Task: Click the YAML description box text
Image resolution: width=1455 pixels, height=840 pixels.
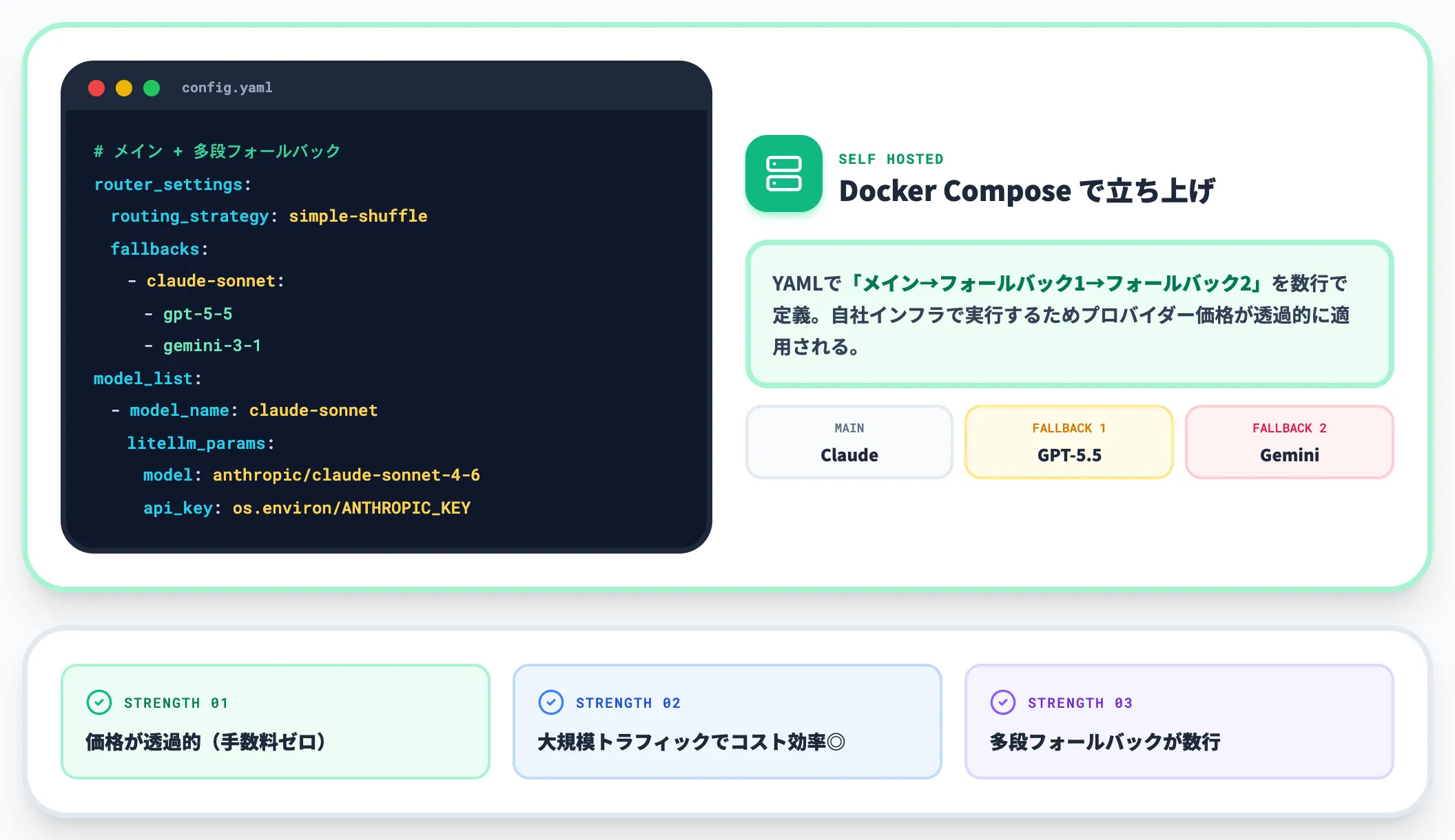Action: click(x=1061, y=315)
